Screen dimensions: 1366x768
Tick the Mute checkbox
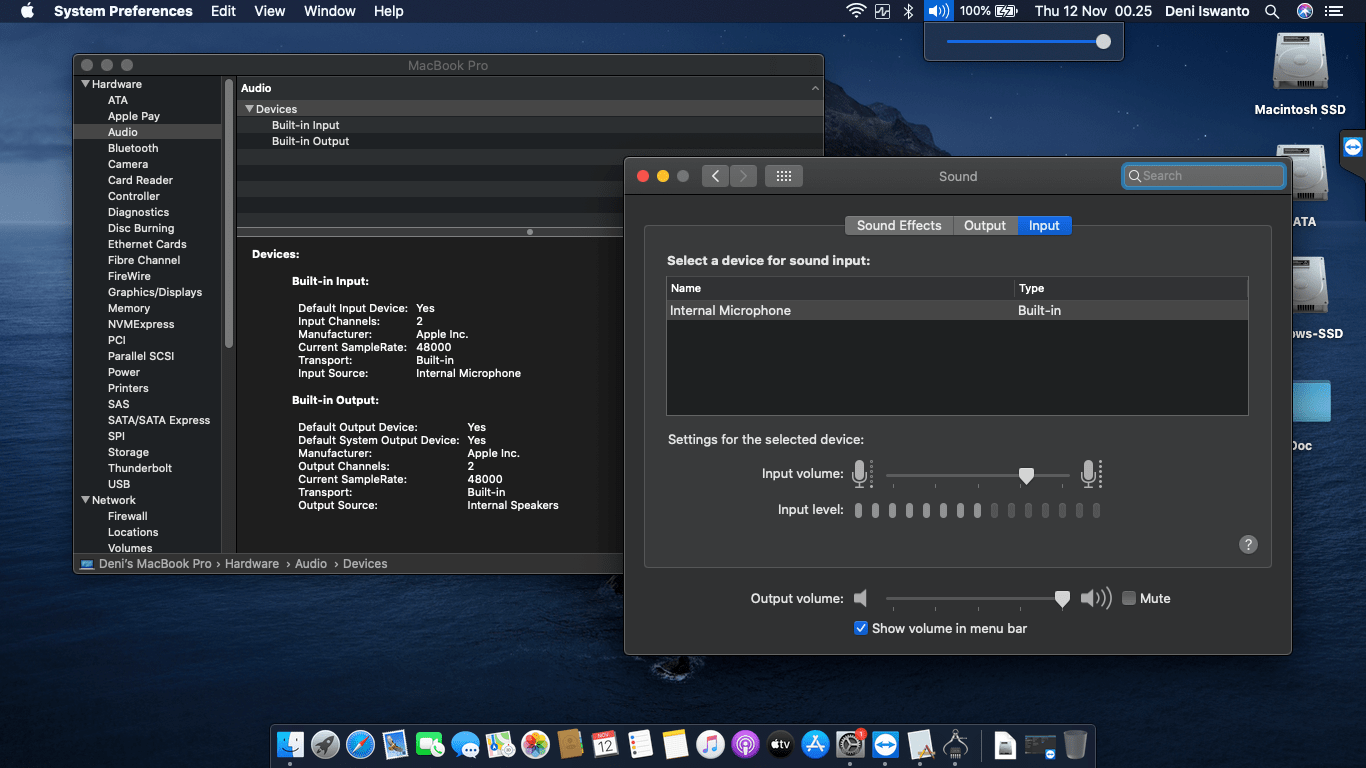[1129, 598]
